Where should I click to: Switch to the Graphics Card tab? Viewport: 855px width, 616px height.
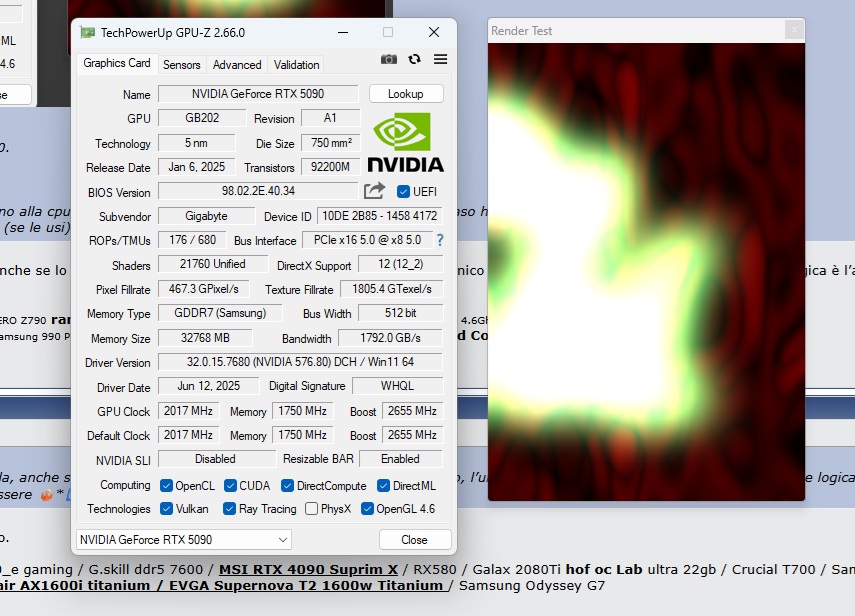[117, 63]
